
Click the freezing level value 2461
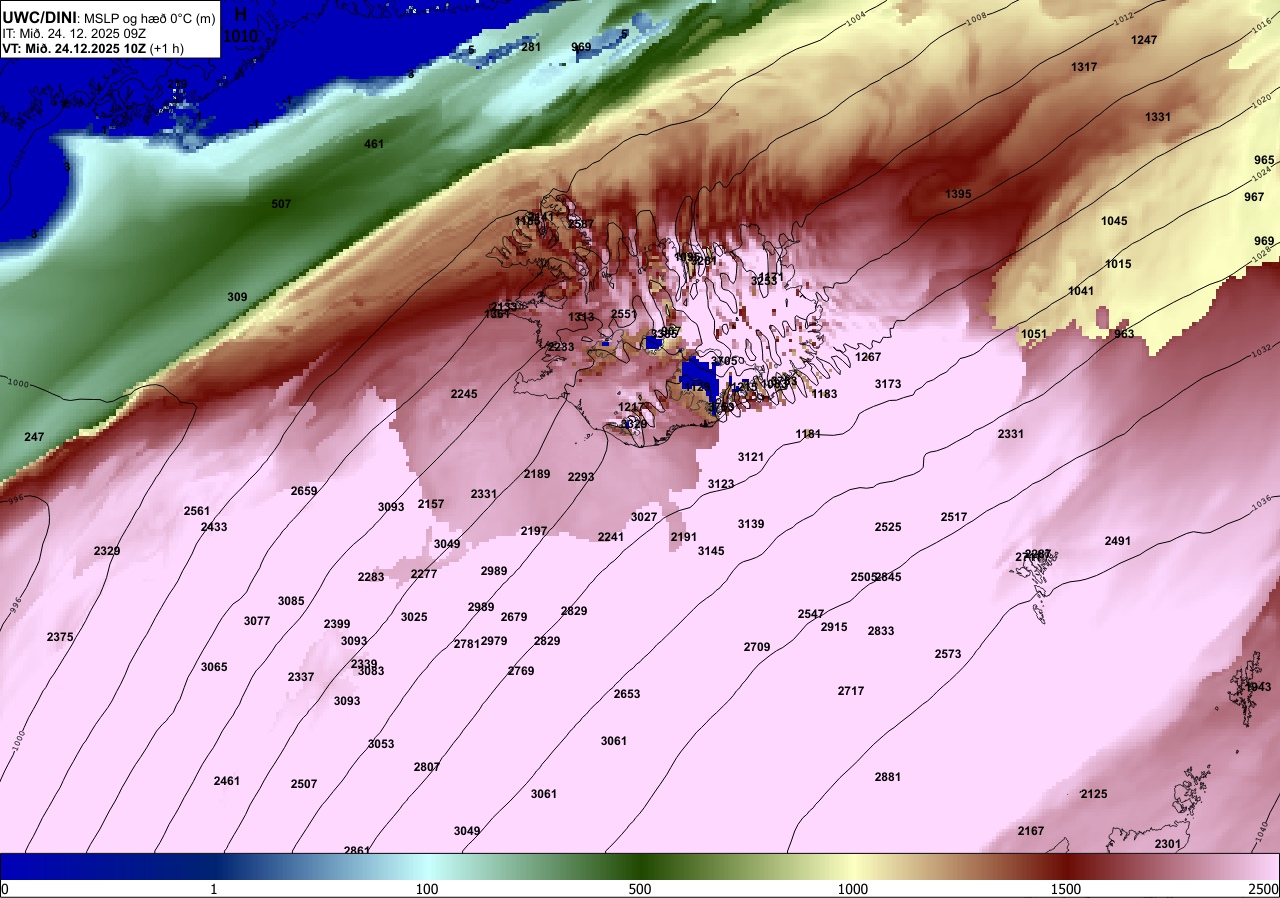227,781
